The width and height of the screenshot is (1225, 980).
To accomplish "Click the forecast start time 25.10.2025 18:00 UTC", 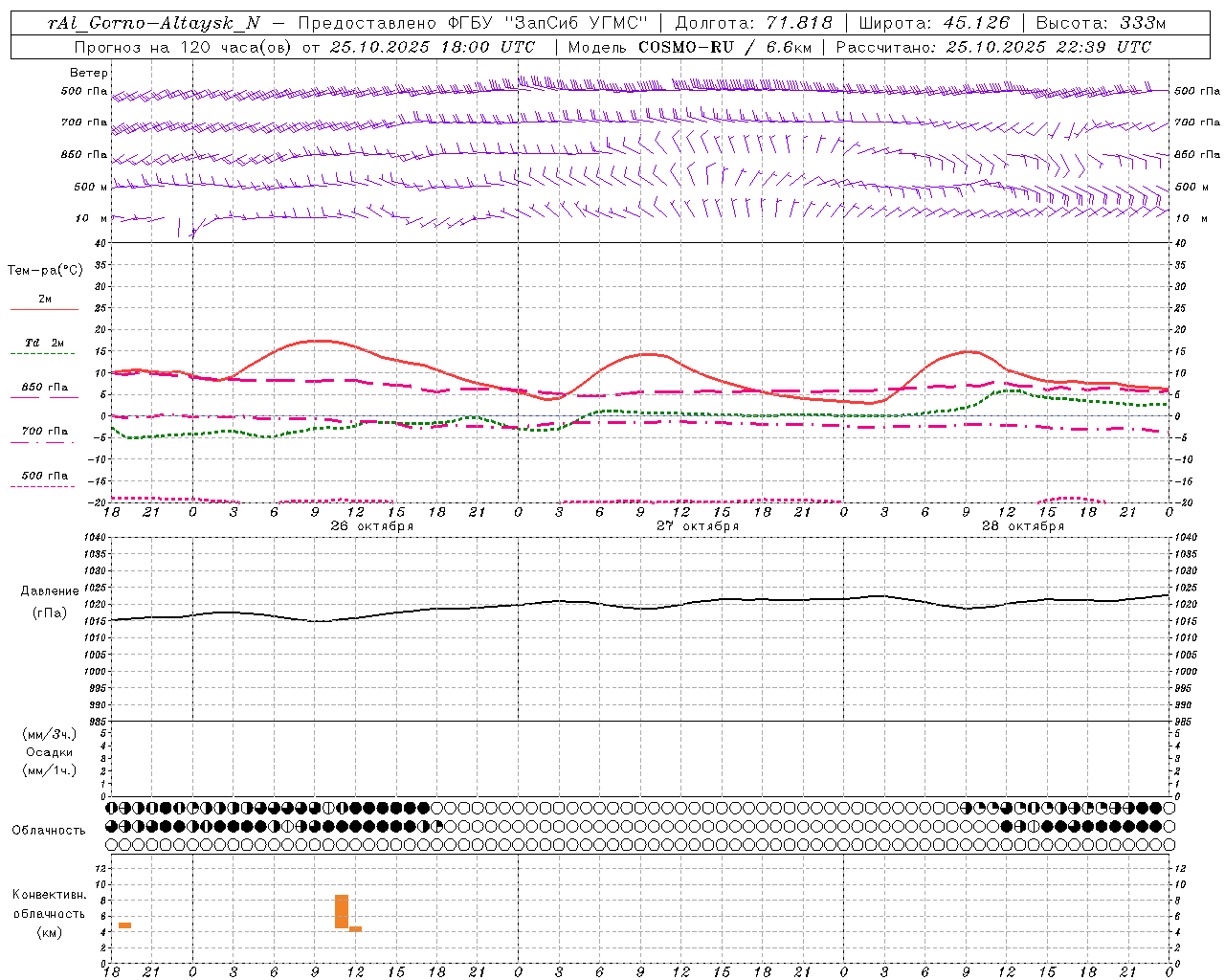I will tap(433, 47).
